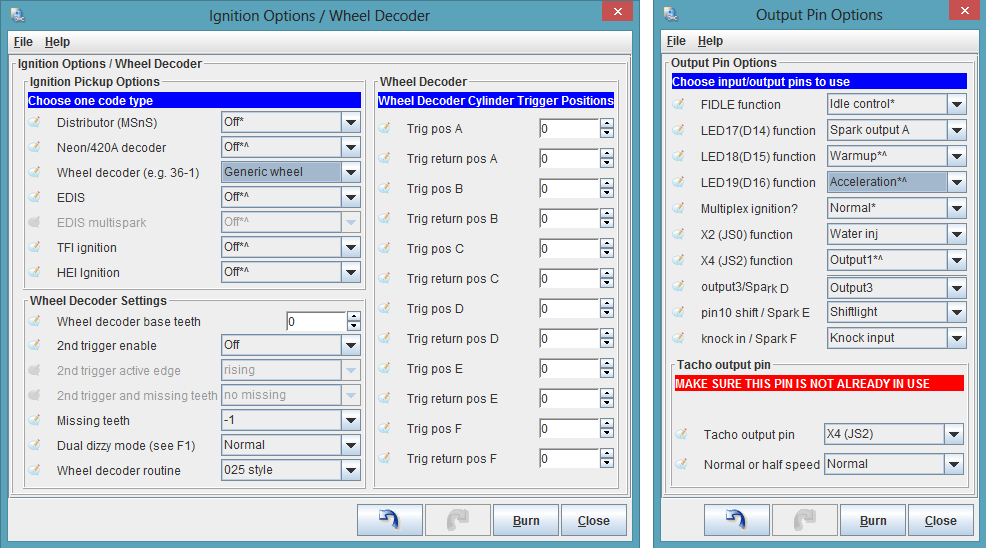Open the Distributor (MSnS) dropdown
Screen dimensions: 986x548
[291, 122]
